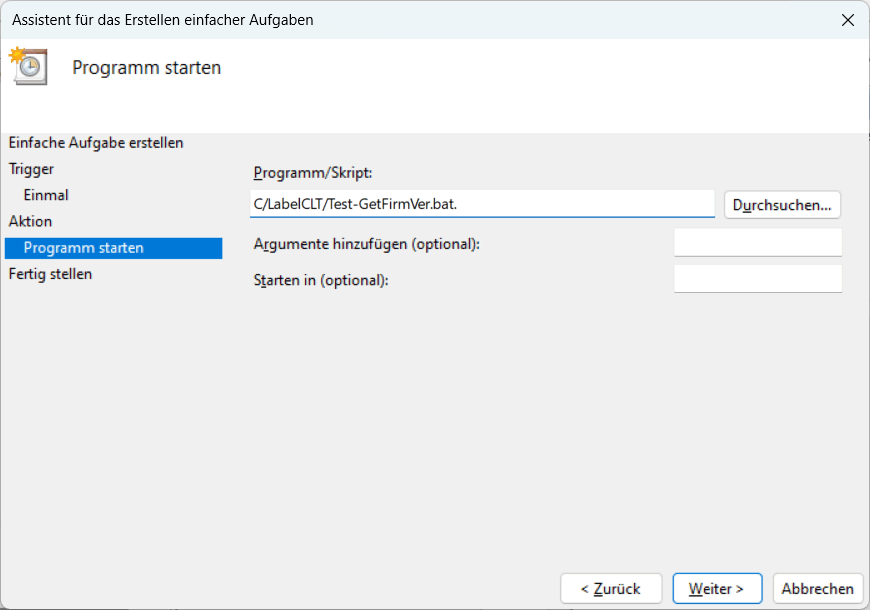The height and width of the screenshot is (610, 870).
Task: Click the 'Argumente hinzufügen (optional):' label
Action: pyautogui.click(x=367, y=244)
